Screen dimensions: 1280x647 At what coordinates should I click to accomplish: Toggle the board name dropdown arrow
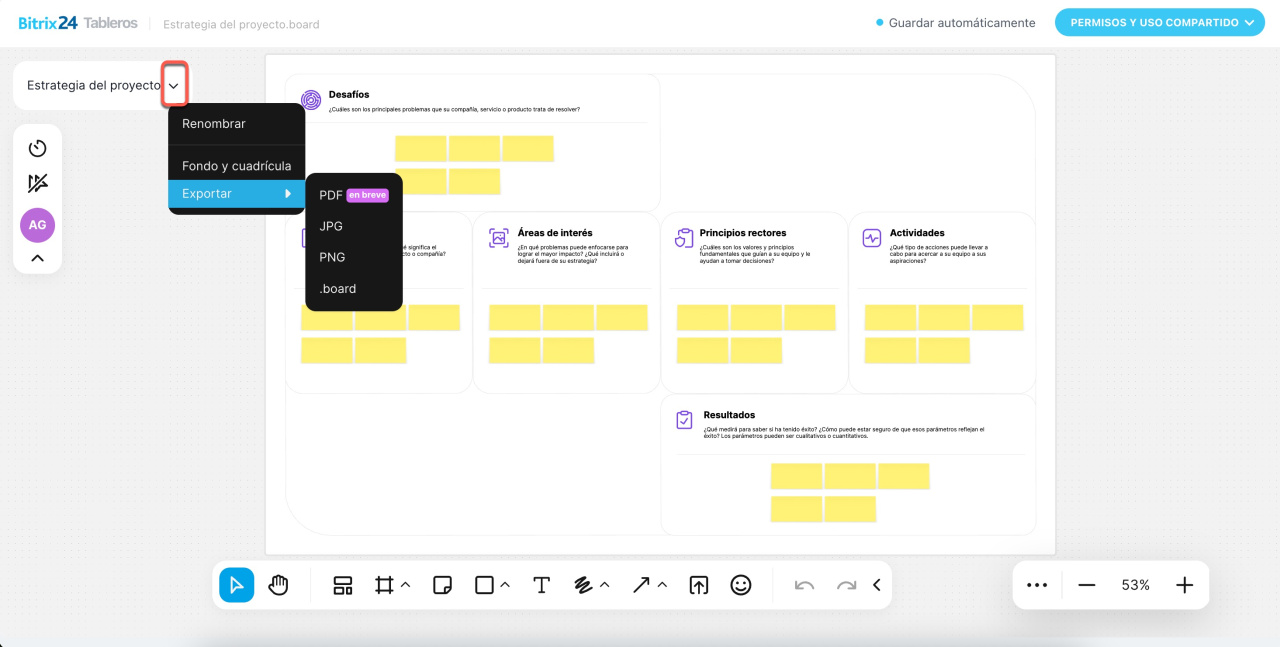click(x=174, y=86)
